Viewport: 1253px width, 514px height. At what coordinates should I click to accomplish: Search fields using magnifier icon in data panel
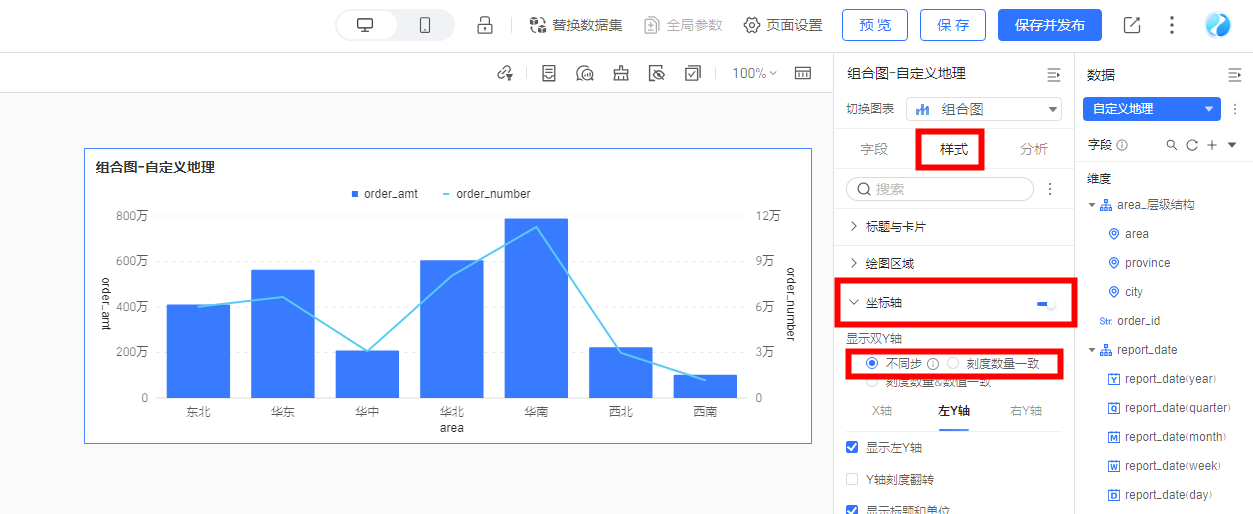[1172, 145]
